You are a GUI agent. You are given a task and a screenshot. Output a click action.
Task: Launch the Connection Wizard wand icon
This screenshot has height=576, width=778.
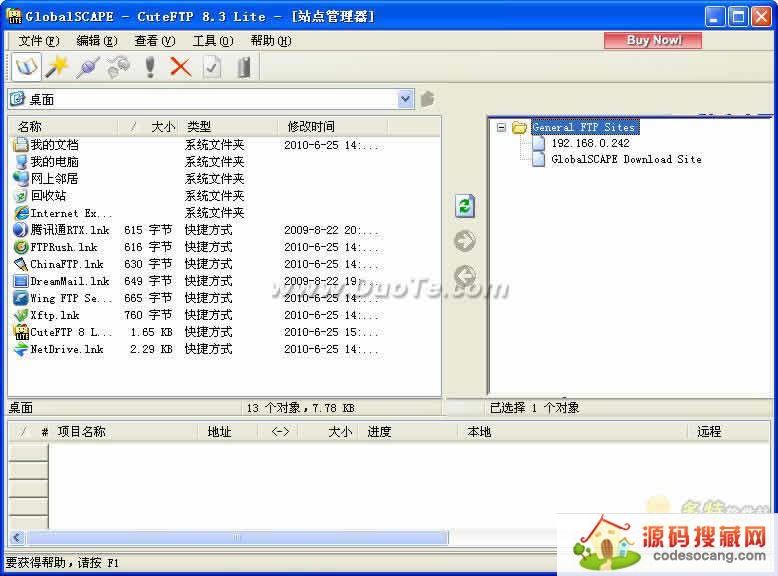pyautogui.click(x=56, y=67)
